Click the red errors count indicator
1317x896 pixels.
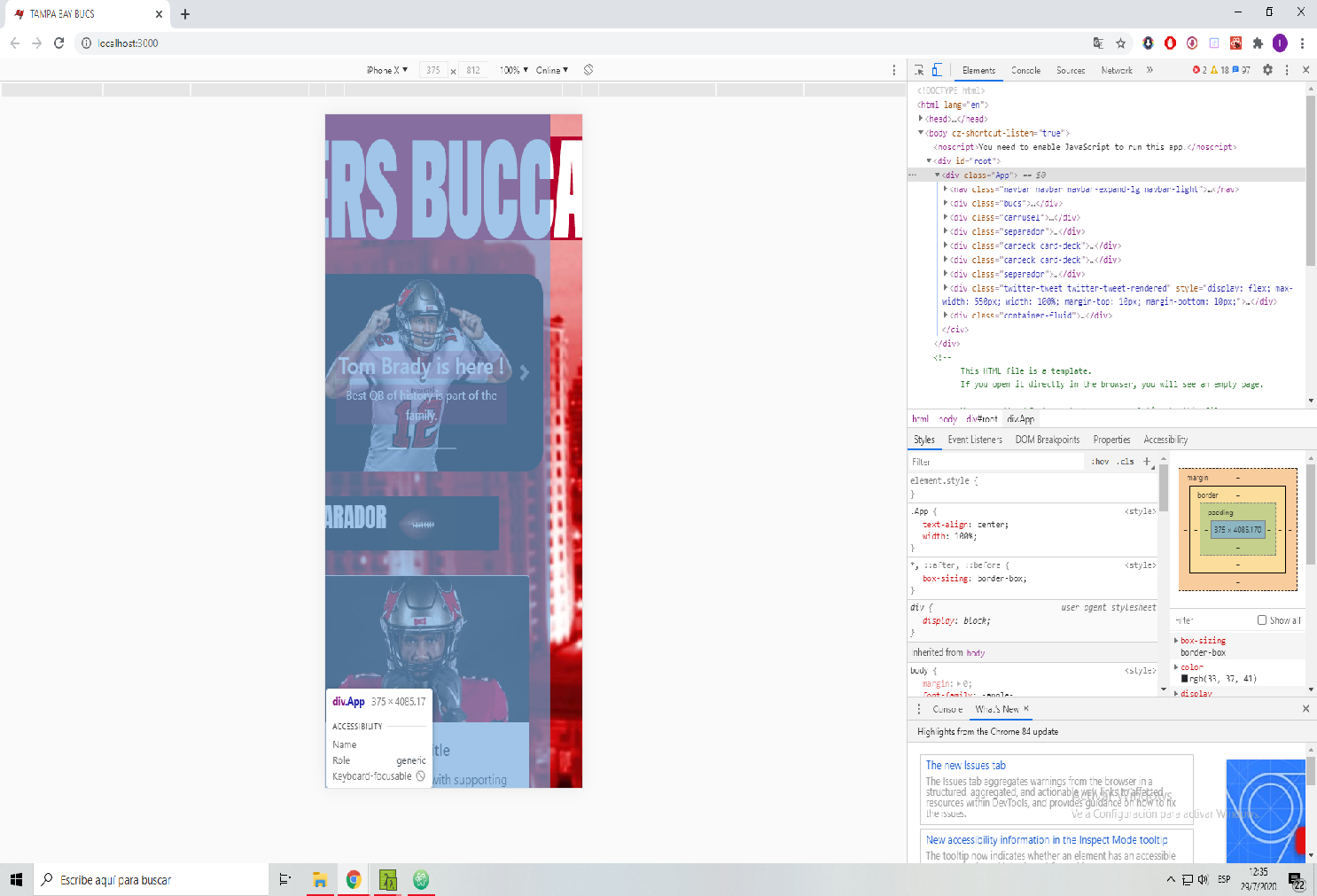1200,70
